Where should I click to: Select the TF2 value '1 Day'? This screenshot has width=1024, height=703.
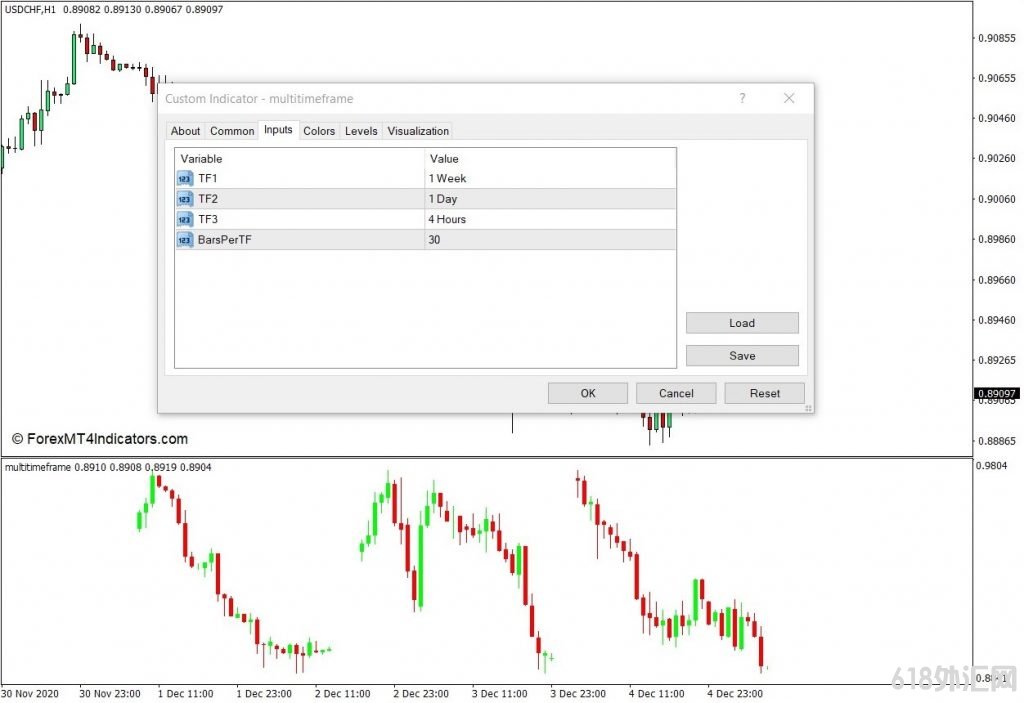point(443,199)
